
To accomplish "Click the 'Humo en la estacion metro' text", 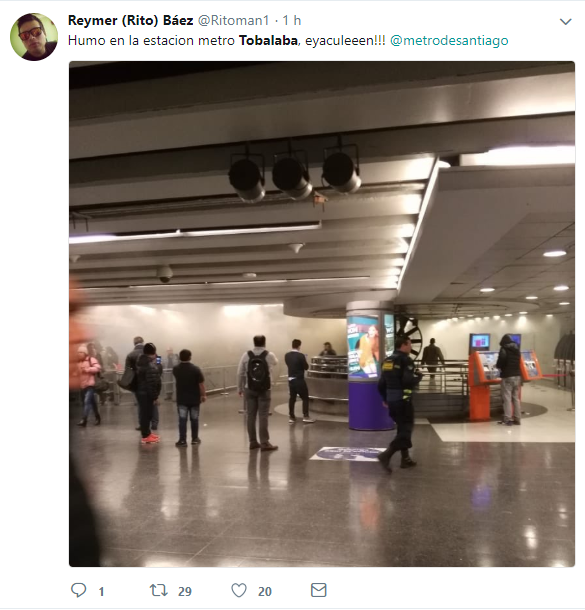I will (x=151, y=40).
